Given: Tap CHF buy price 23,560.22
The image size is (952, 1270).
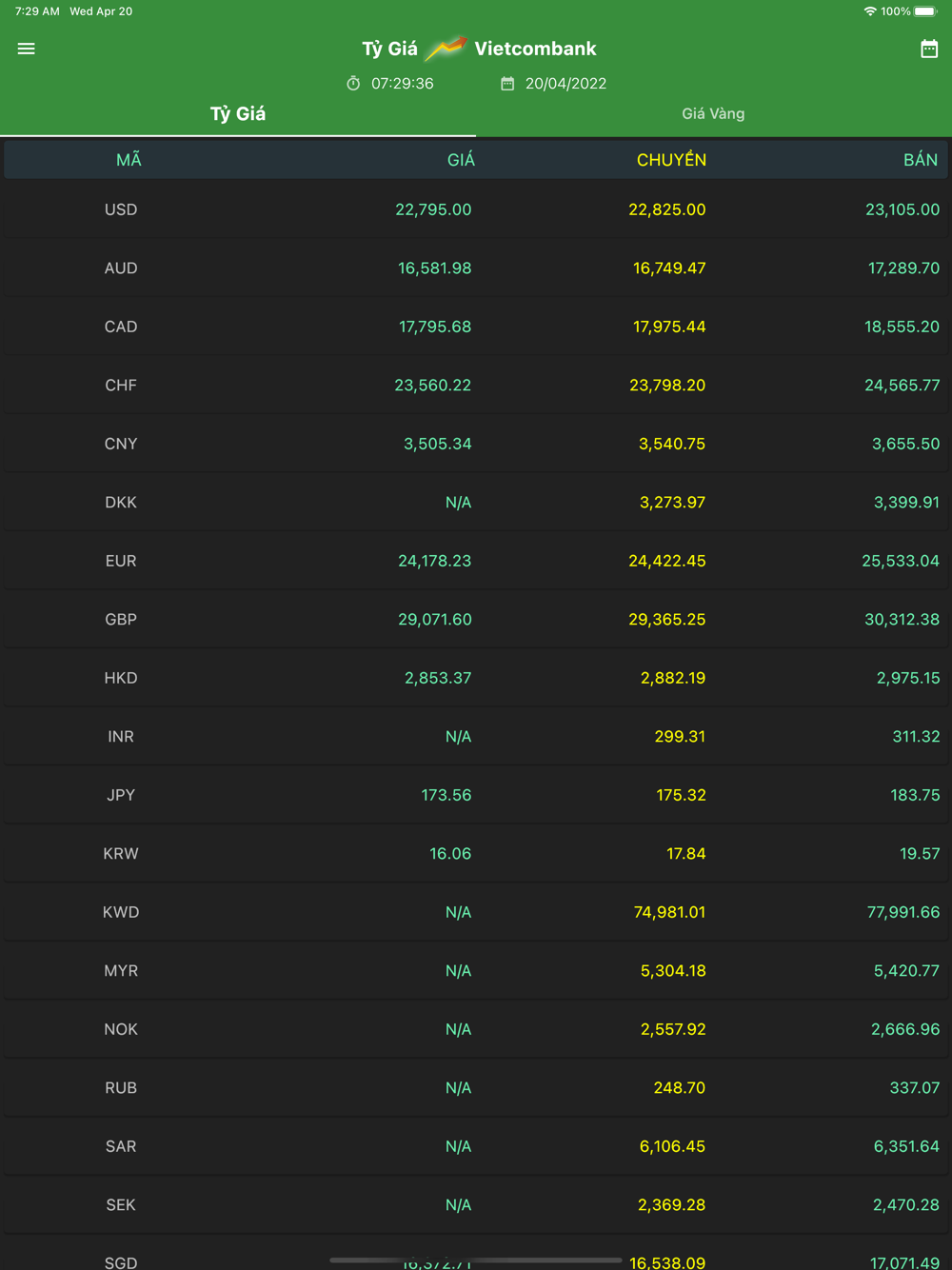Looking at the screenshot, I should (x=433, y=386).
